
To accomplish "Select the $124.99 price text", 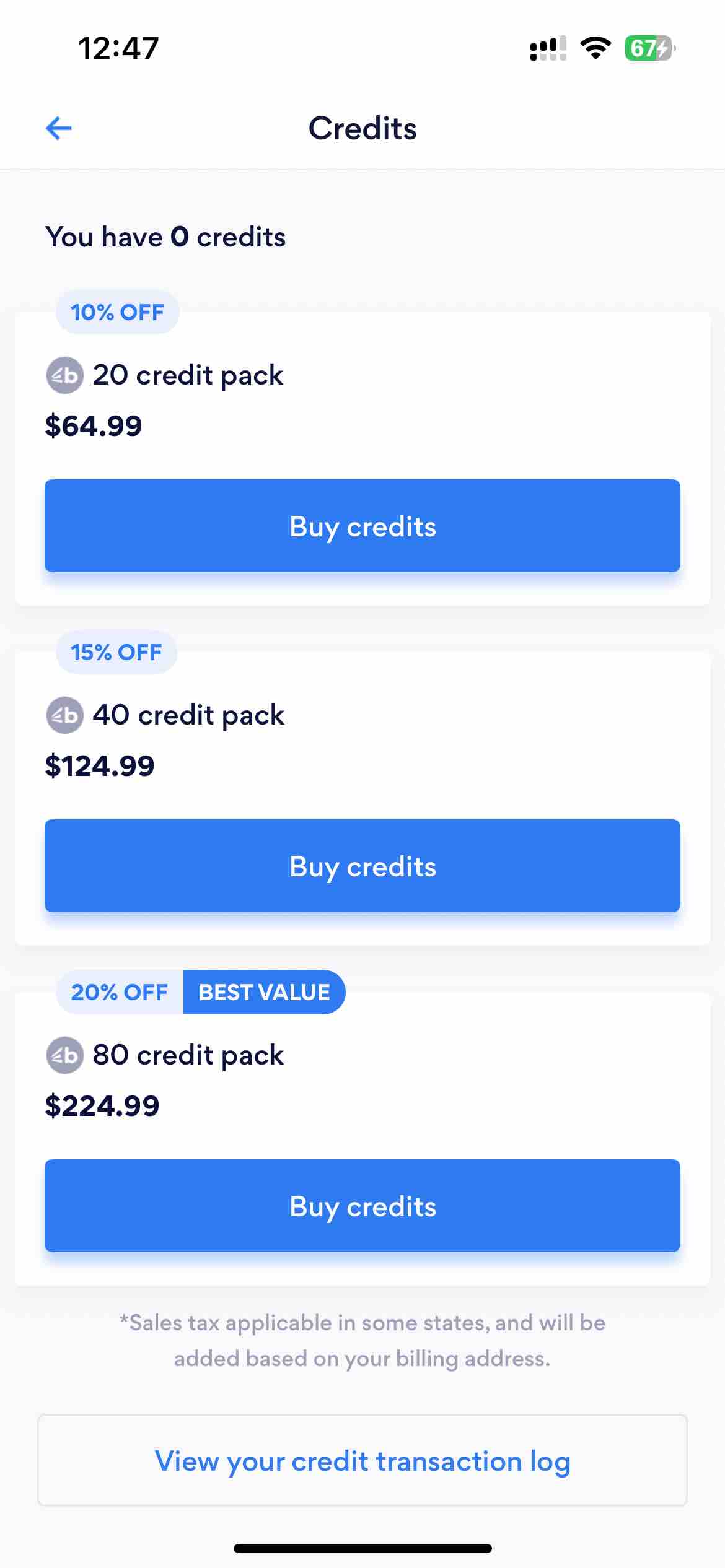I will pyautogui.click(x=100, y=766).
